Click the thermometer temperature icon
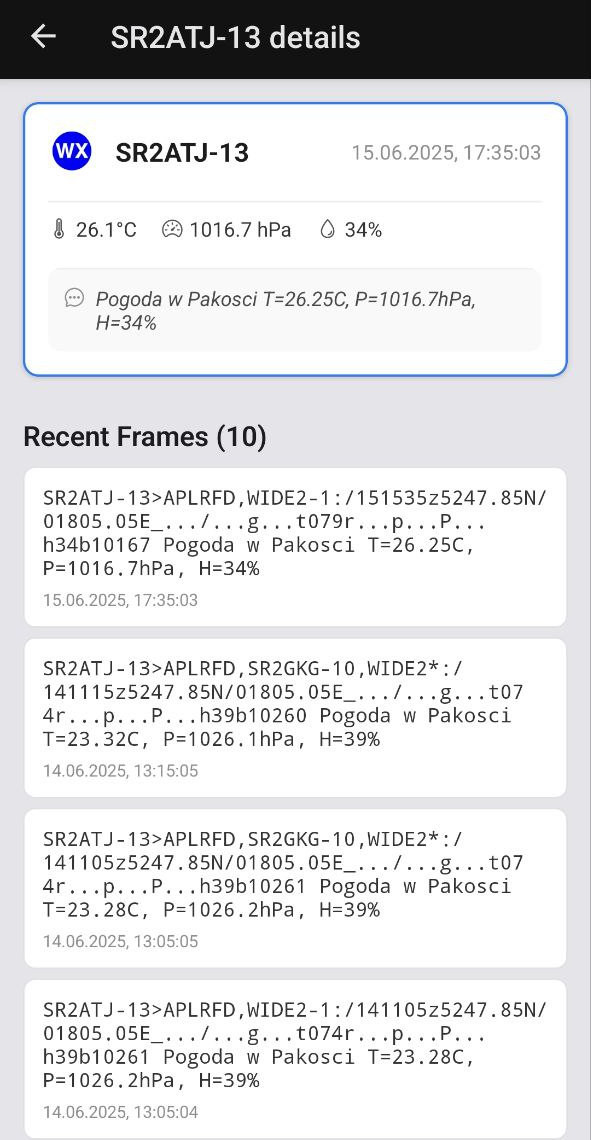The height and width of the screenshot is (1140, 591). coord(59,230)
